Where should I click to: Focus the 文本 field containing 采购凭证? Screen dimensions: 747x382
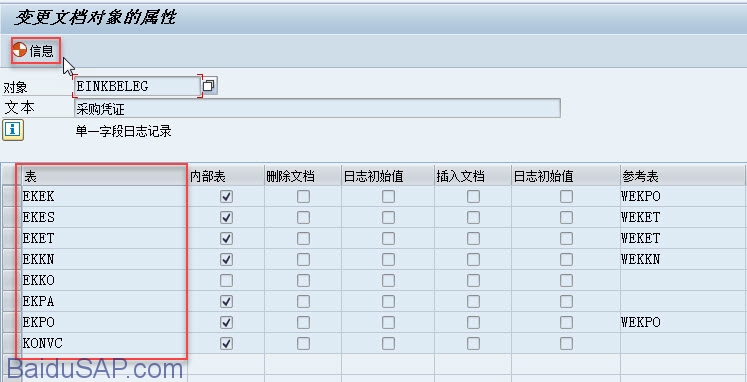[317, 109]
